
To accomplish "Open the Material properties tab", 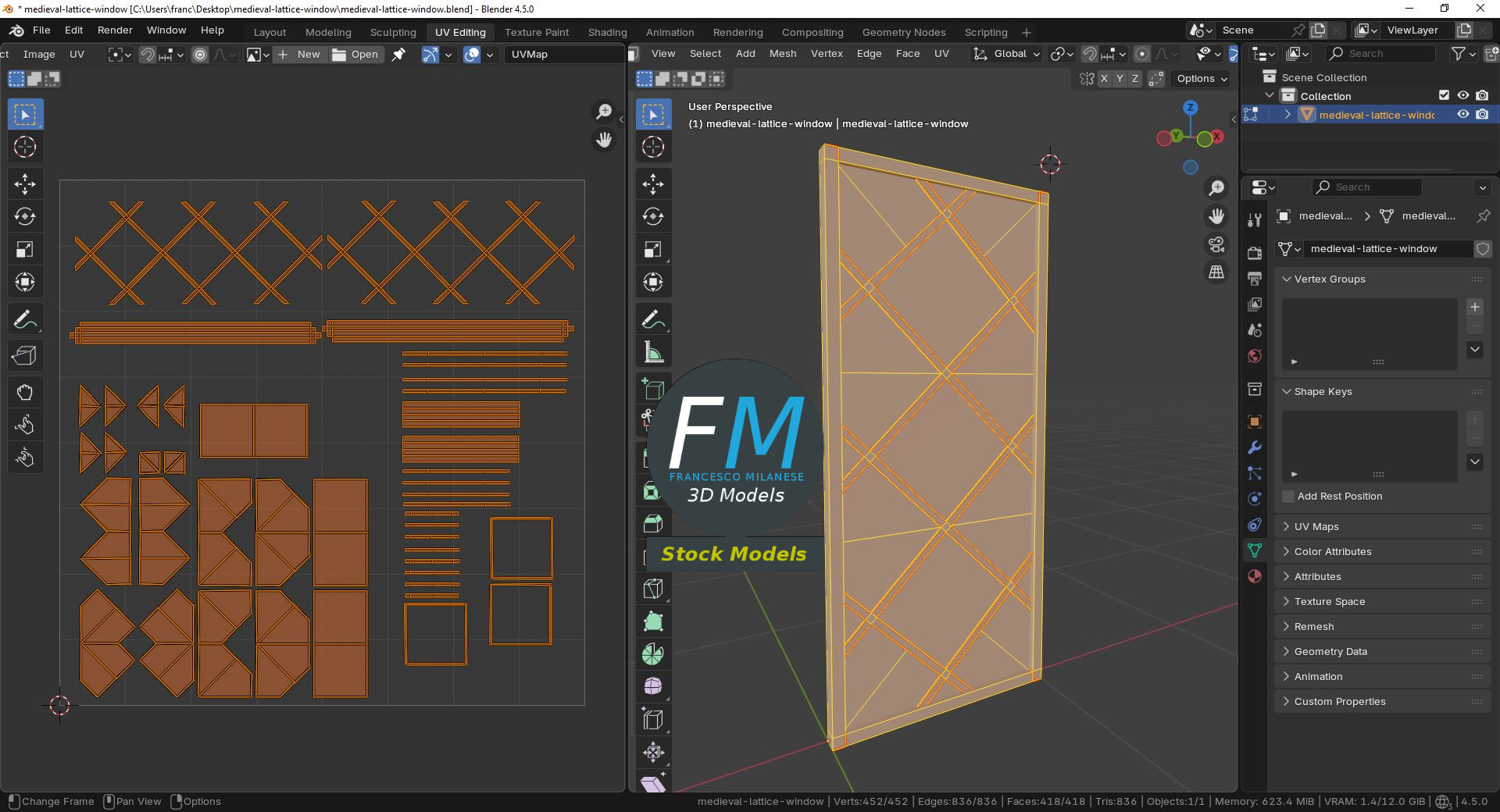I will coord(1255,576).
